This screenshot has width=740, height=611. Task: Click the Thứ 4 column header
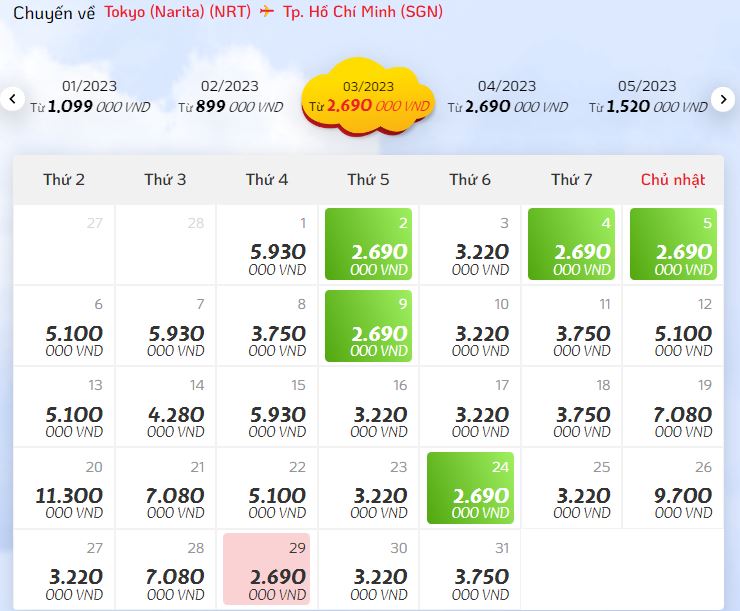click(267, 180)
